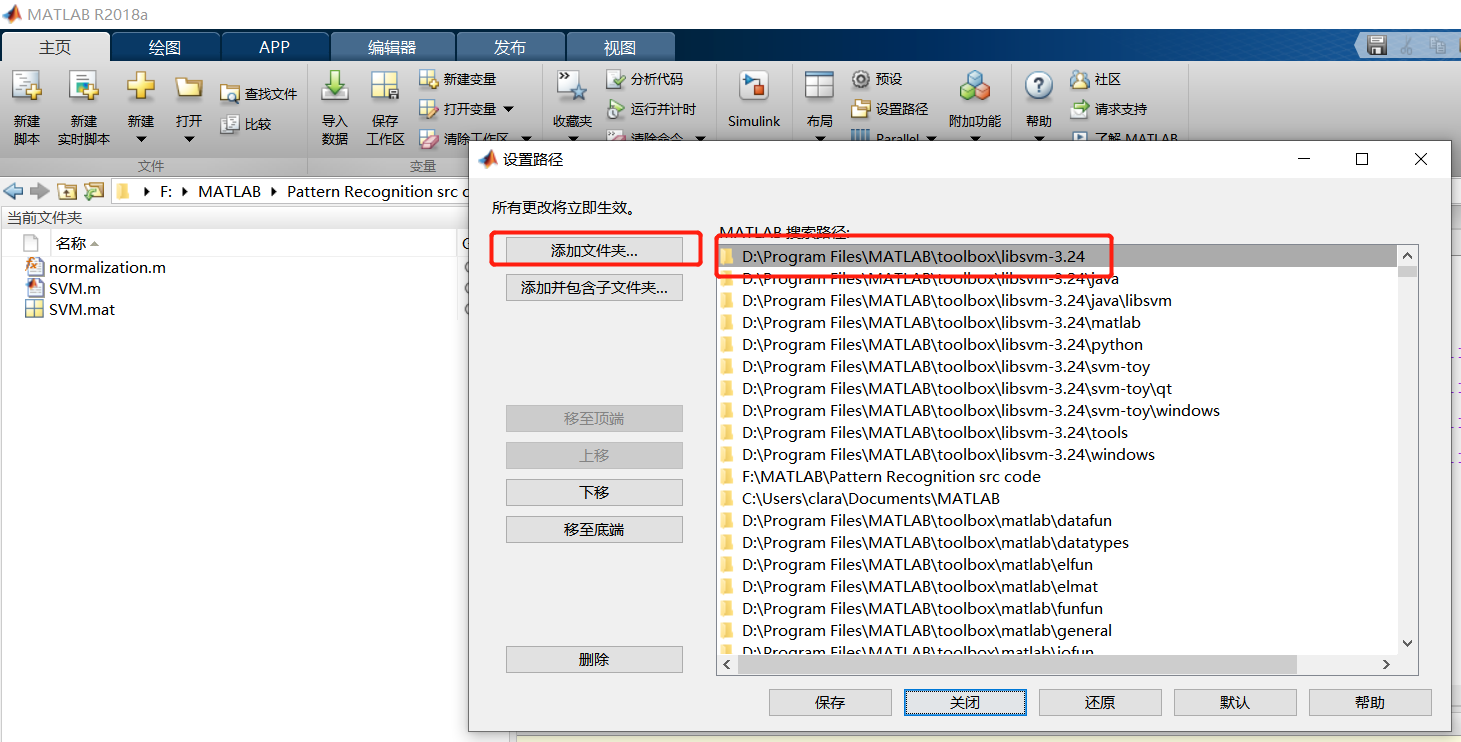
Task: Switch to the 视图 view tab
Action: coord(620,47)
